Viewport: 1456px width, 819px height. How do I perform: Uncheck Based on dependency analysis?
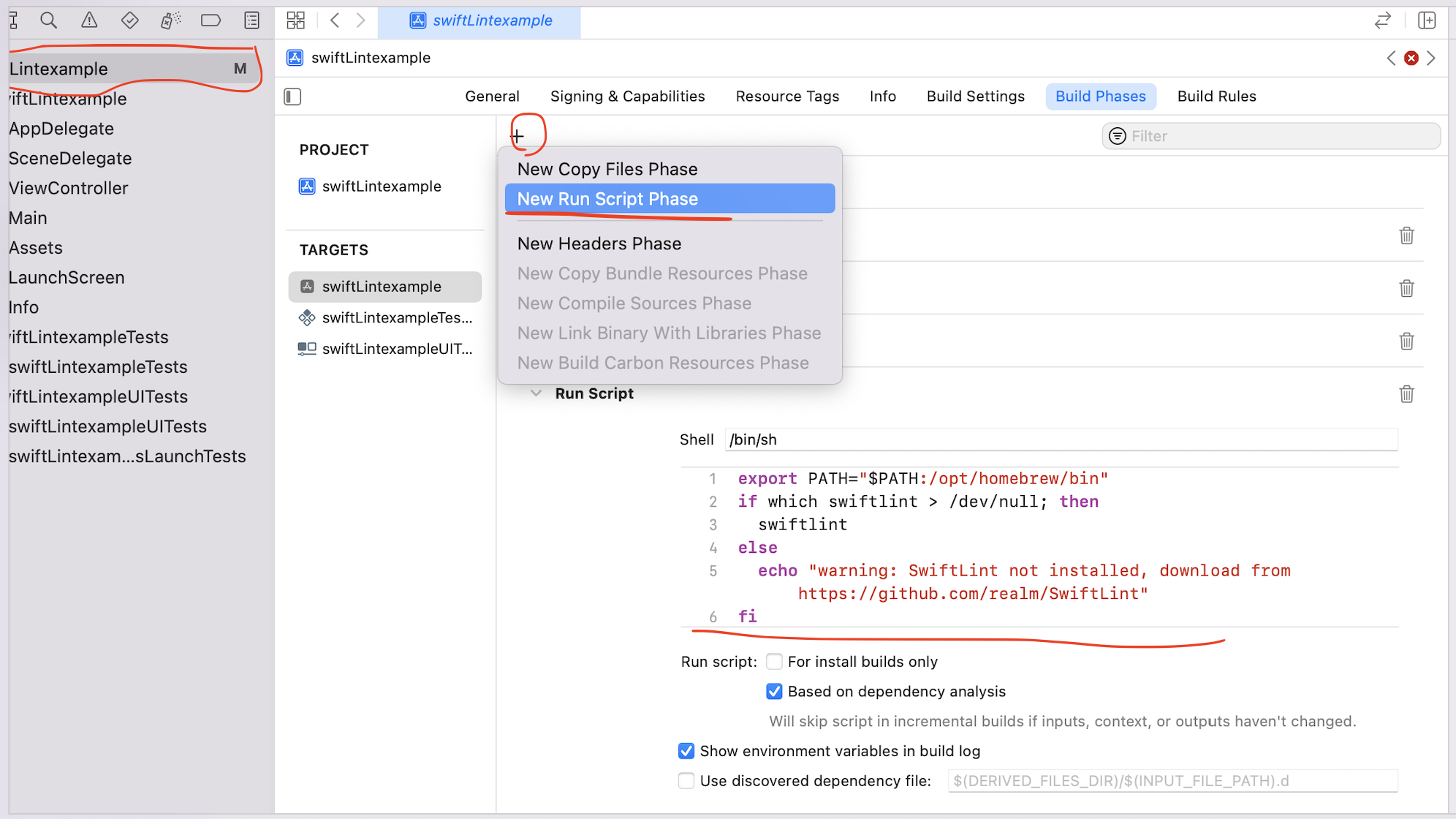tap(774, 692)
